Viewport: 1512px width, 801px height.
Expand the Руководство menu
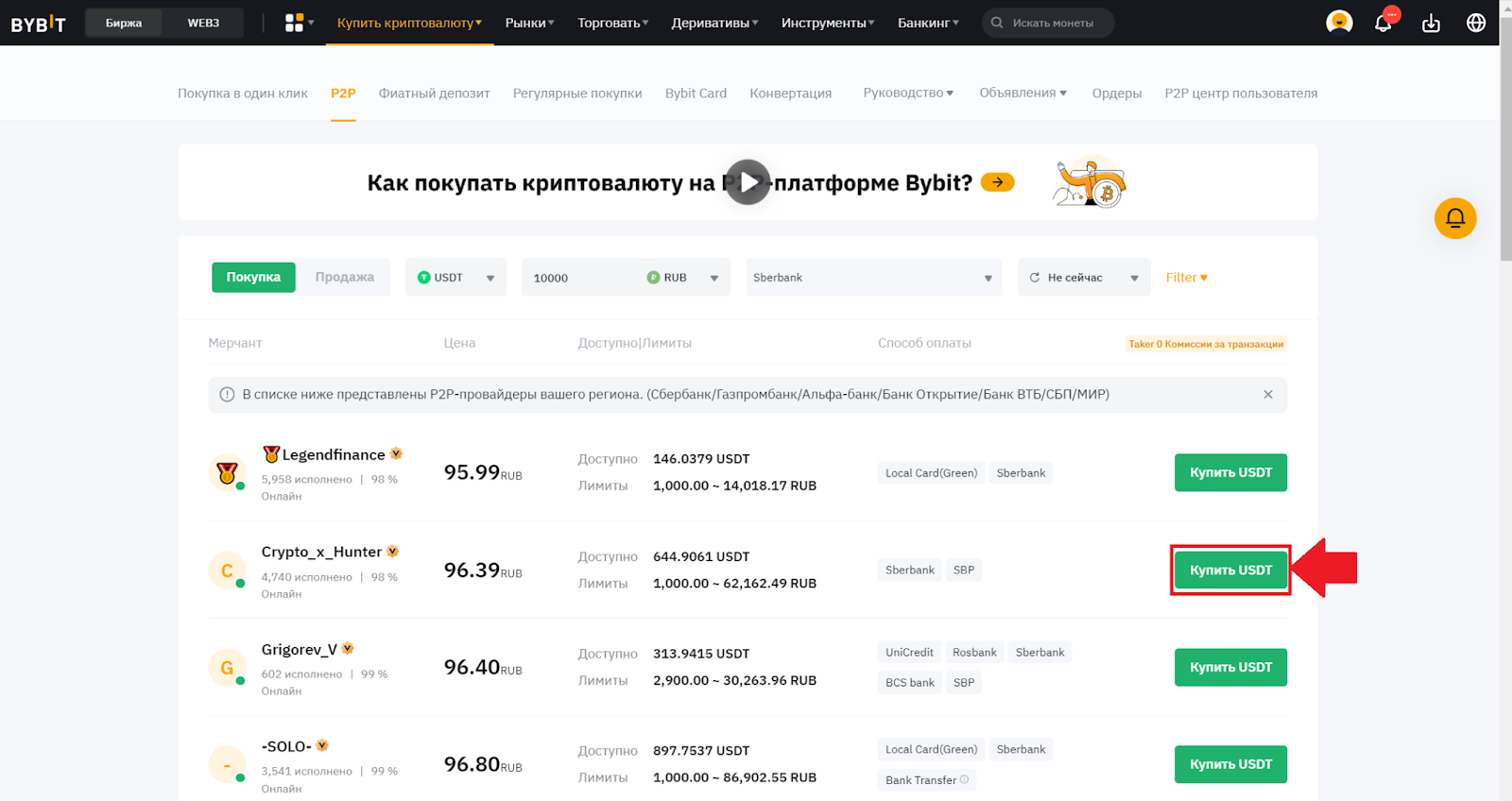pyautogui.click(x=908, y=93)
